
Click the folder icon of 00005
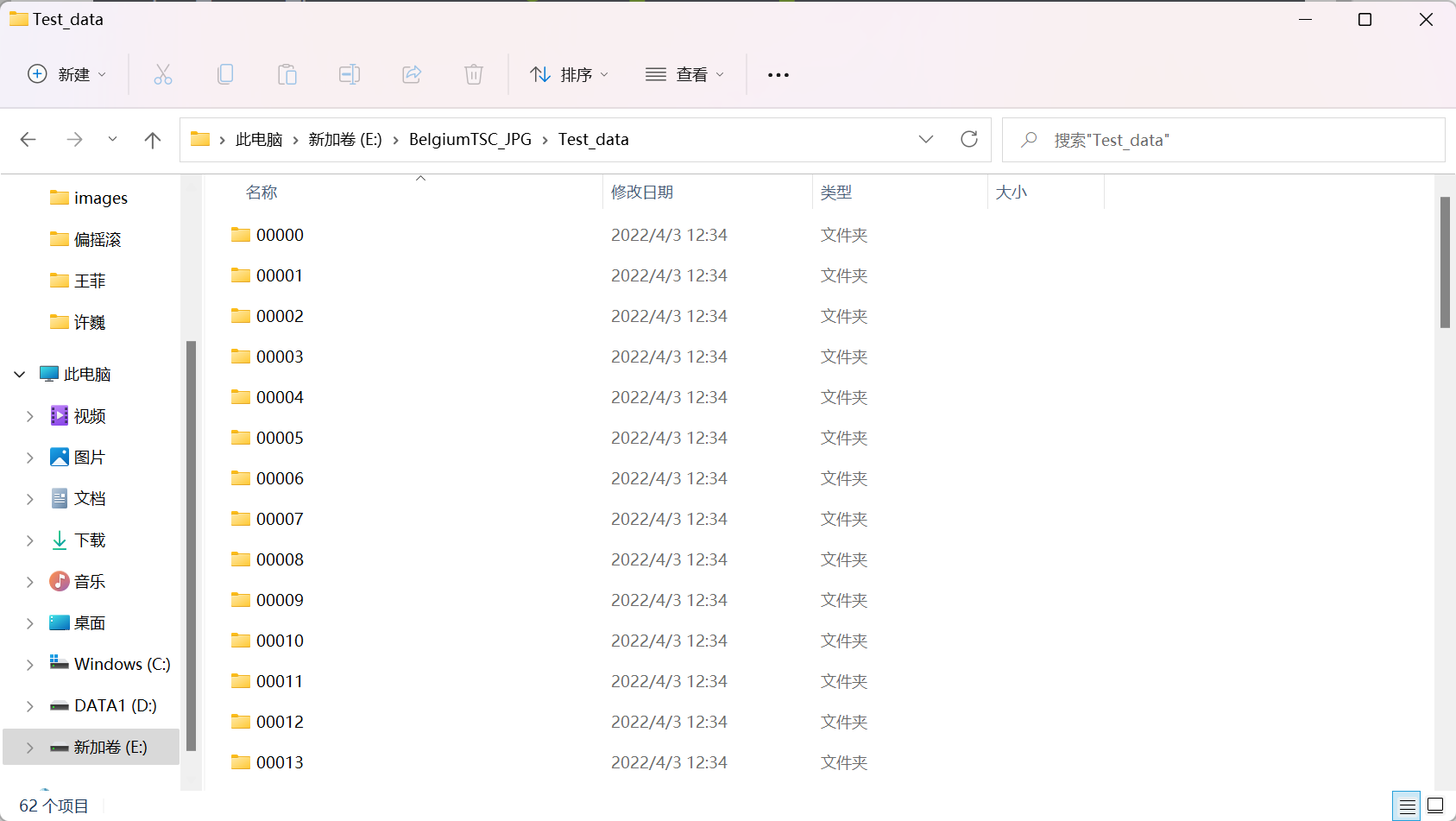coord(241,438)
